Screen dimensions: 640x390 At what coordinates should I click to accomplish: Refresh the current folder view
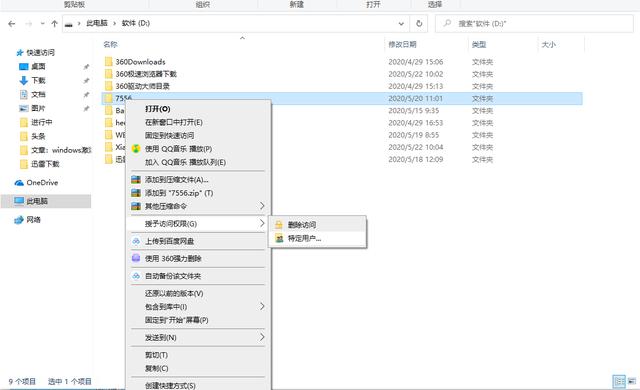pyautogui.click(x=419, y=24)
